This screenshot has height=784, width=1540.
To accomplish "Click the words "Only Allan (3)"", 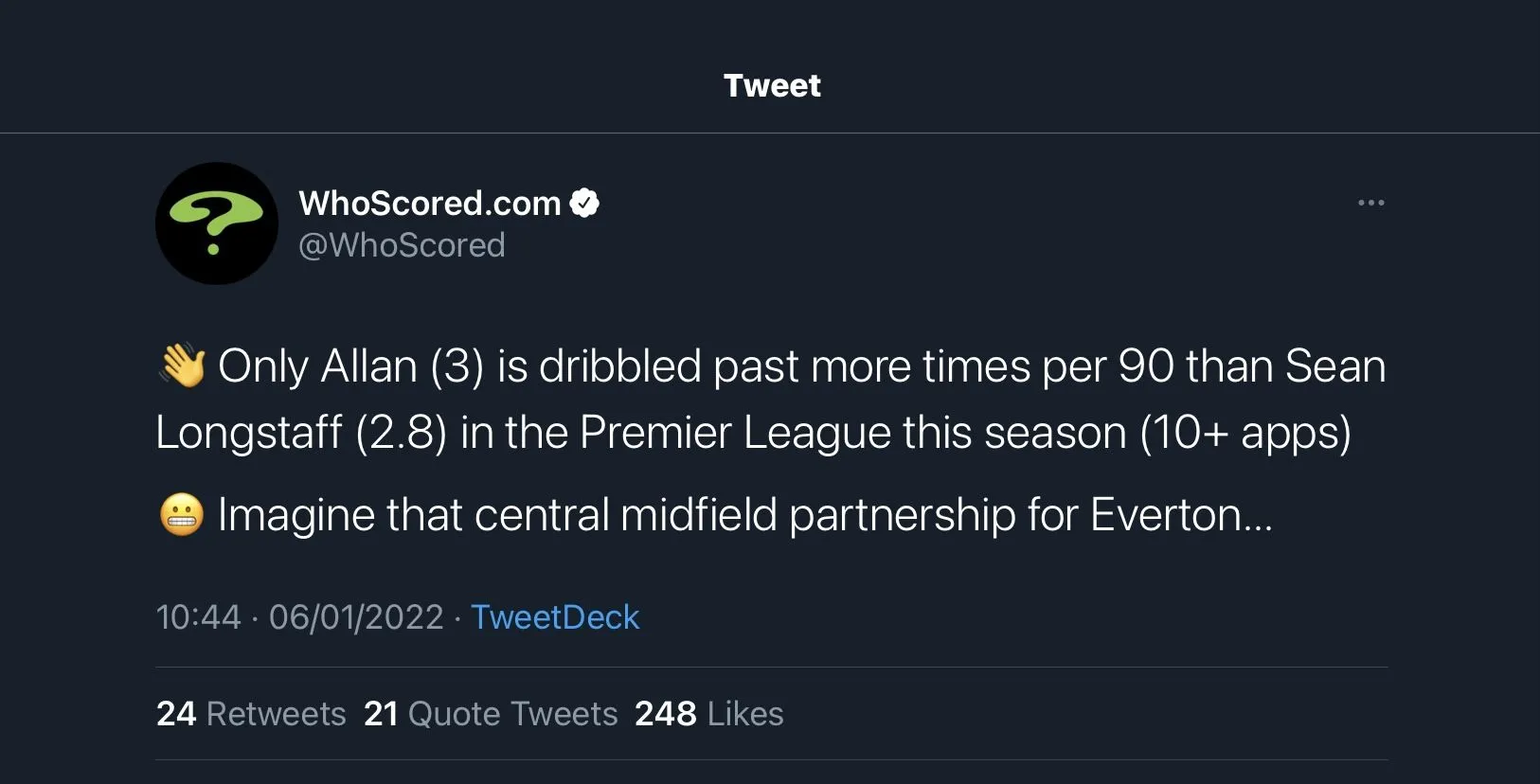I will click(350, 366).
